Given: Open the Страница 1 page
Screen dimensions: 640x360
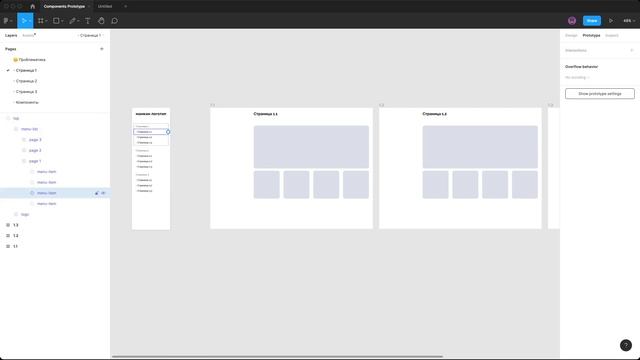Looking at the screenshot, I should (26, 70).
